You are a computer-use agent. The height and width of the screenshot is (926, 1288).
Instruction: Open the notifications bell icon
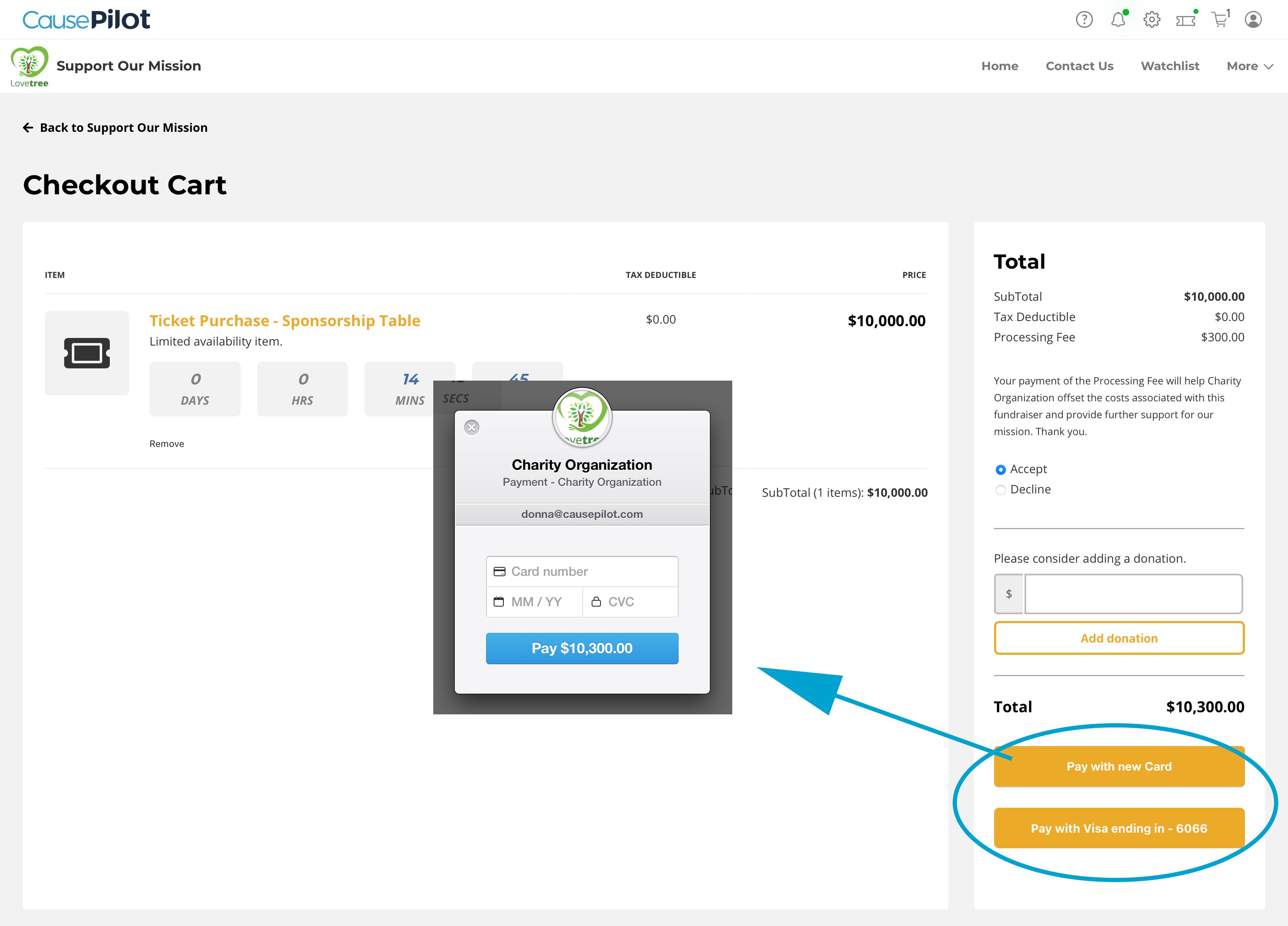[1118, 20]
